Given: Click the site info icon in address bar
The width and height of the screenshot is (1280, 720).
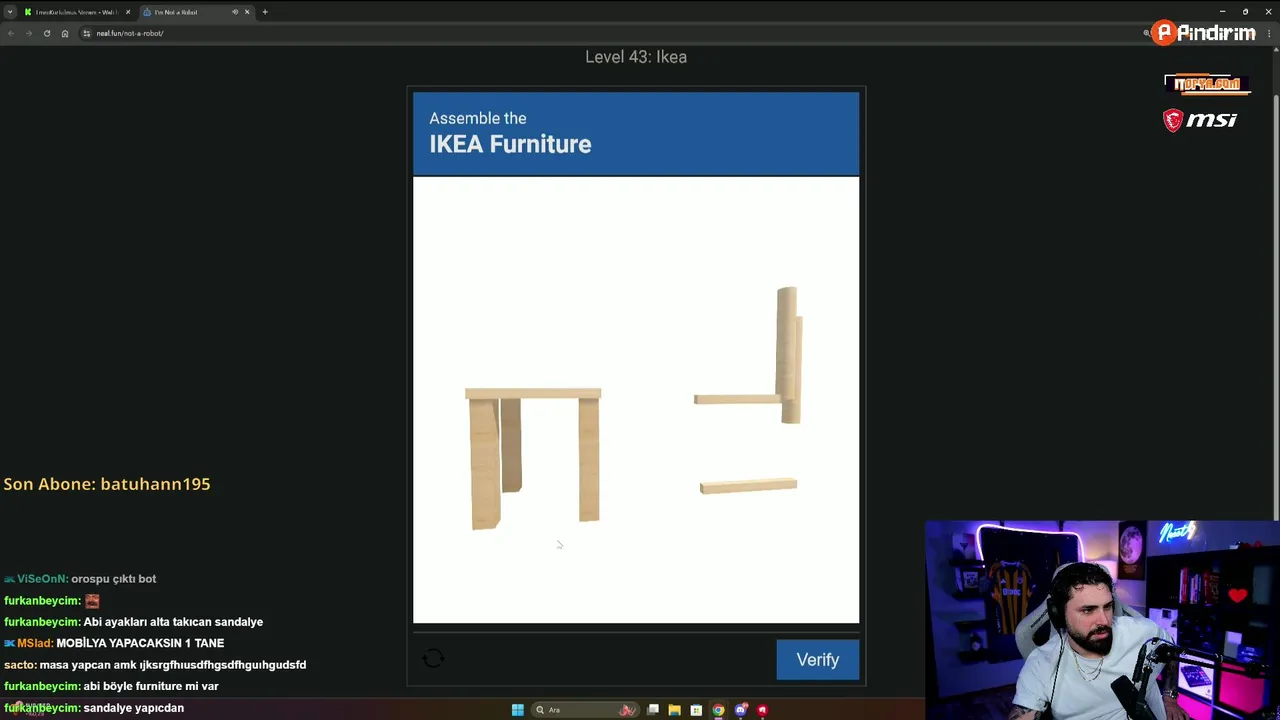Looking at the screenshot, I should pos(87,33).
